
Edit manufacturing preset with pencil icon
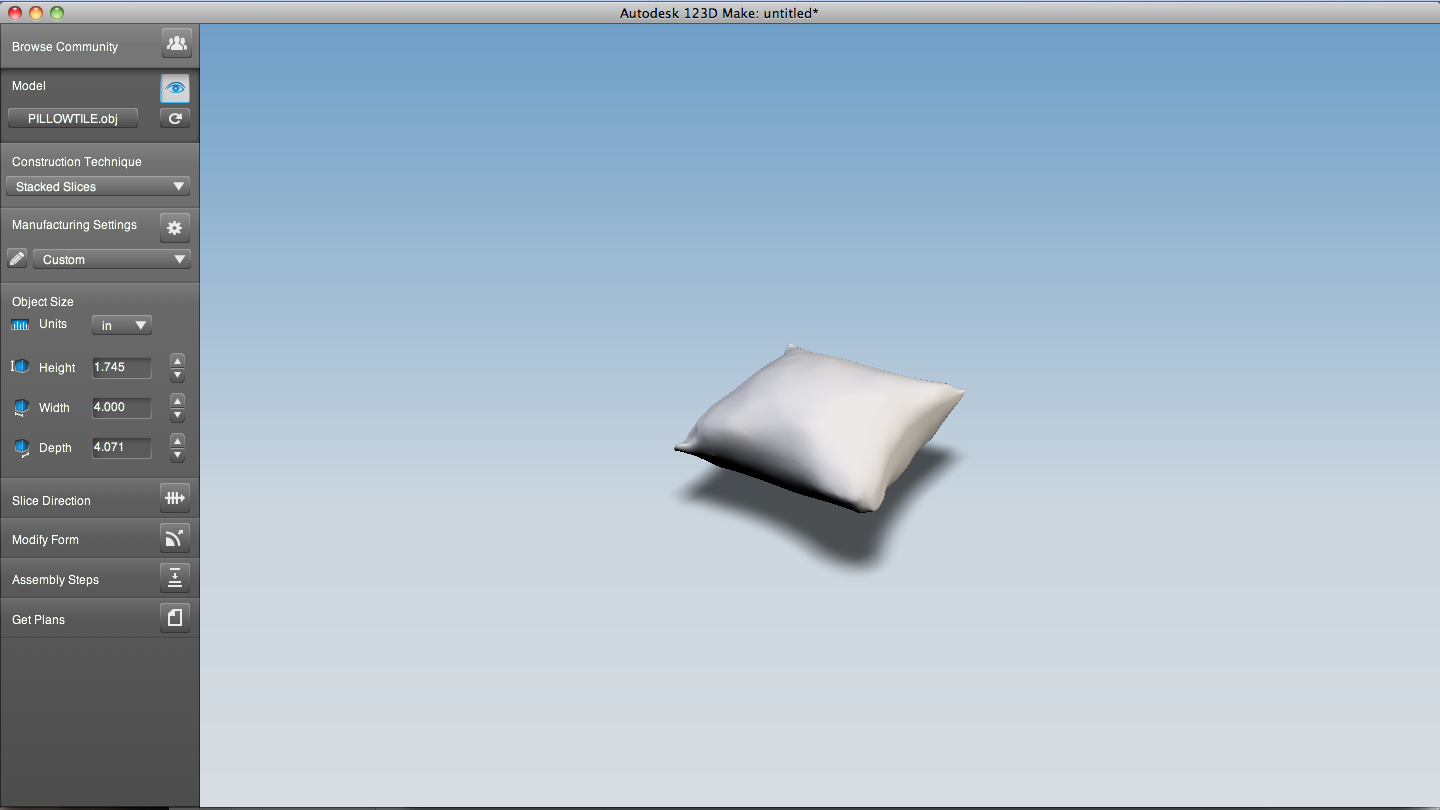click(x=17, y=259)
